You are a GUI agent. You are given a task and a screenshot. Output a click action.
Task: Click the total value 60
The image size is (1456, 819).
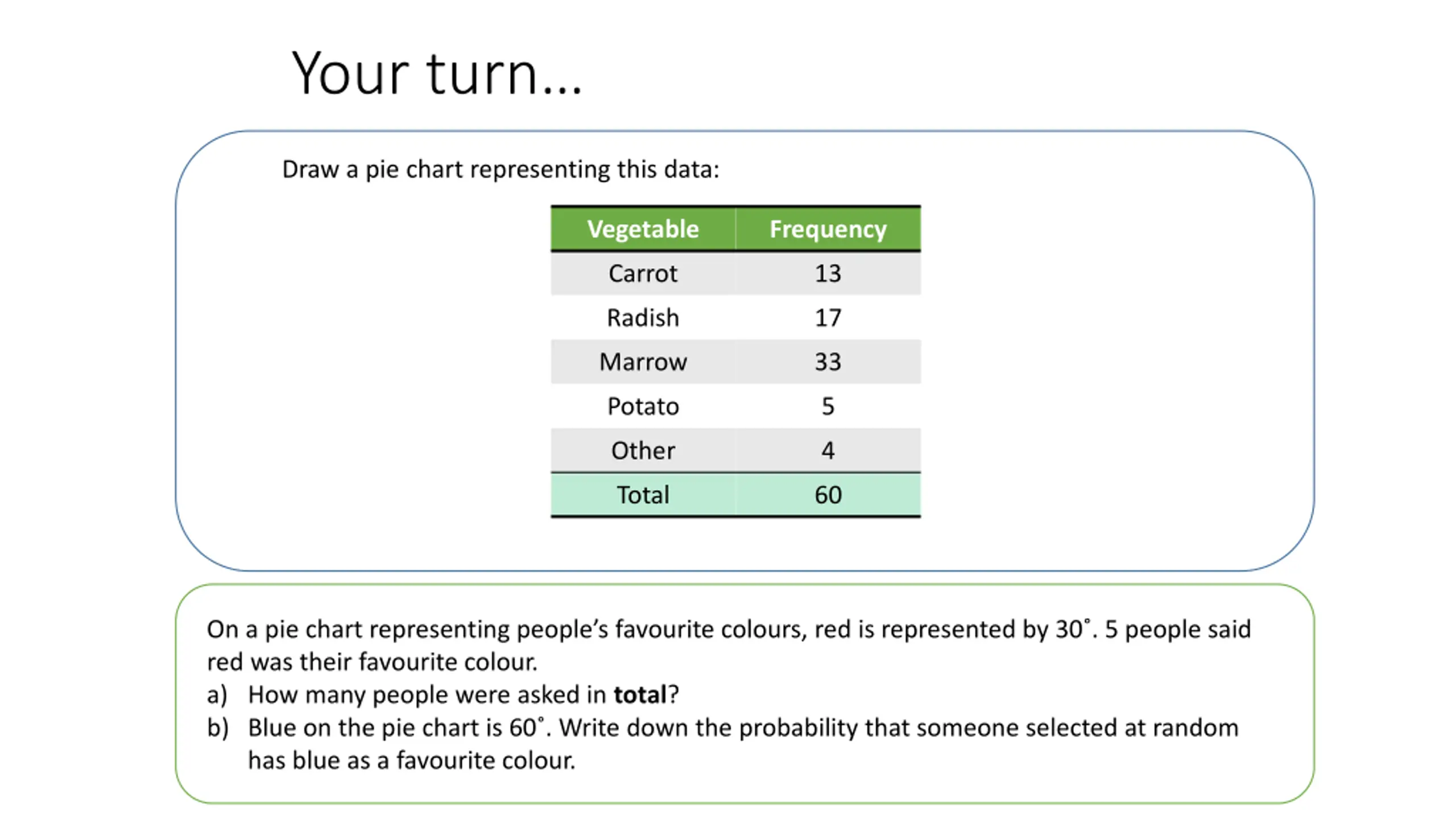[828, 495]
